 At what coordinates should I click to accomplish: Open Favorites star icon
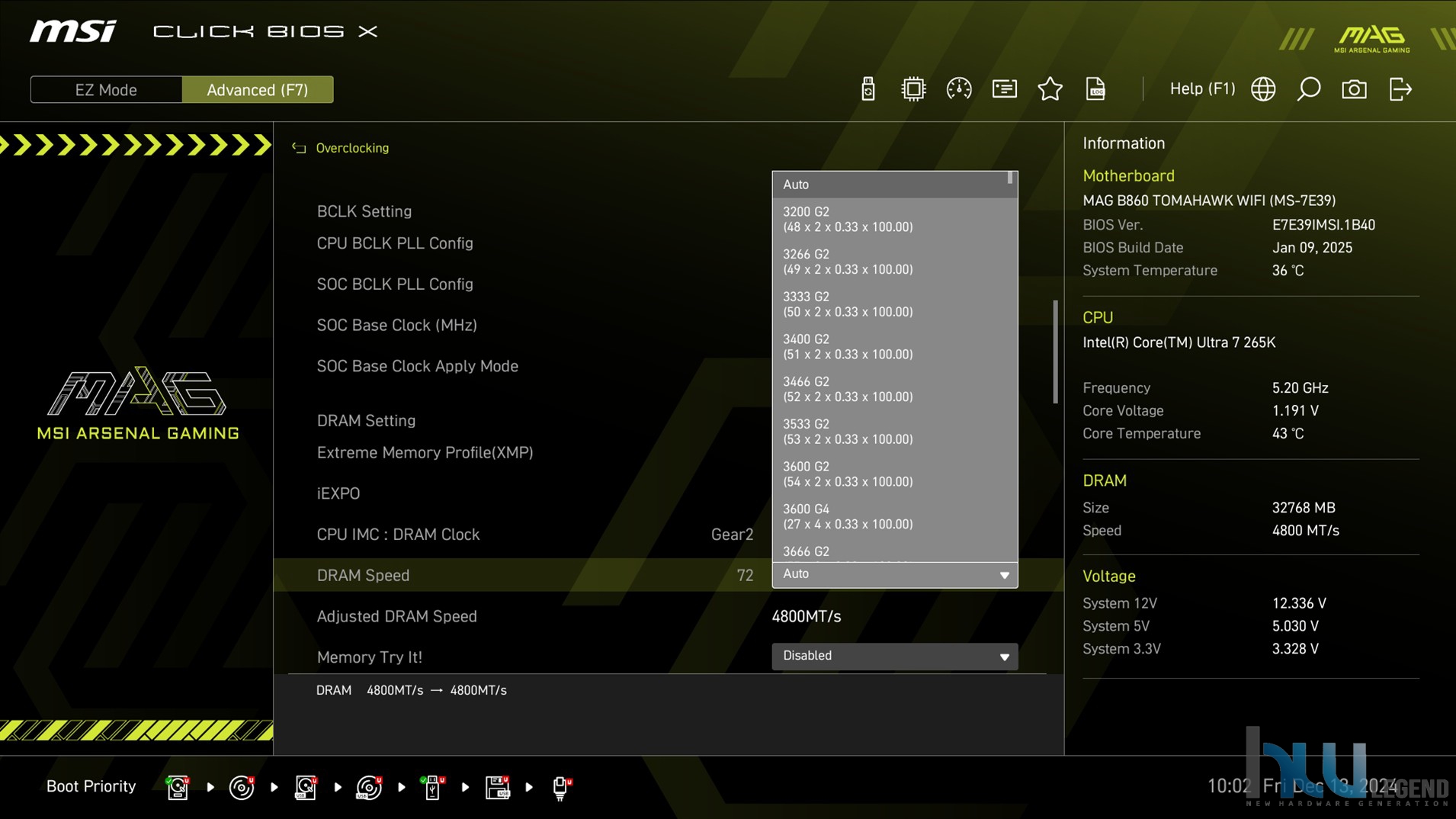pyautogui.click(x=1050, y=89)
